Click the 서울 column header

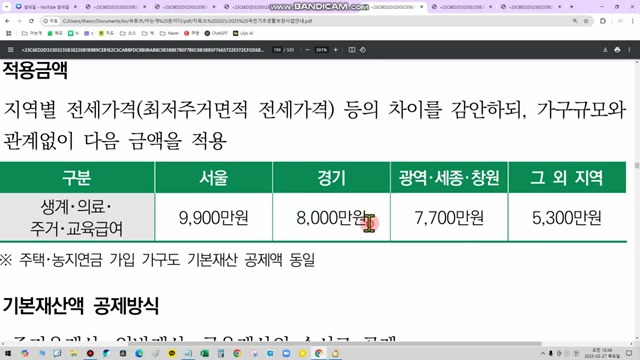(x=213, y=178)
